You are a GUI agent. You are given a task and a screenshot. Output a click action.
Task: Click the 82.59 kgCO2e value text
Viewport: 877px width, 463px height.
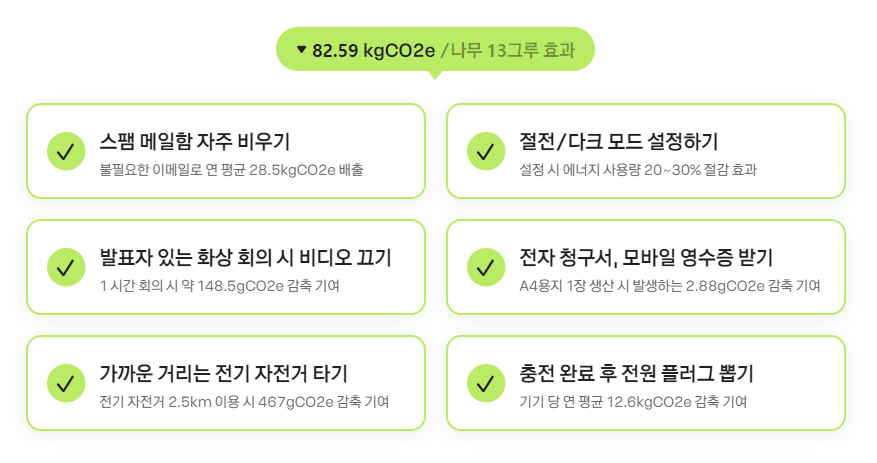click(373, 50)
